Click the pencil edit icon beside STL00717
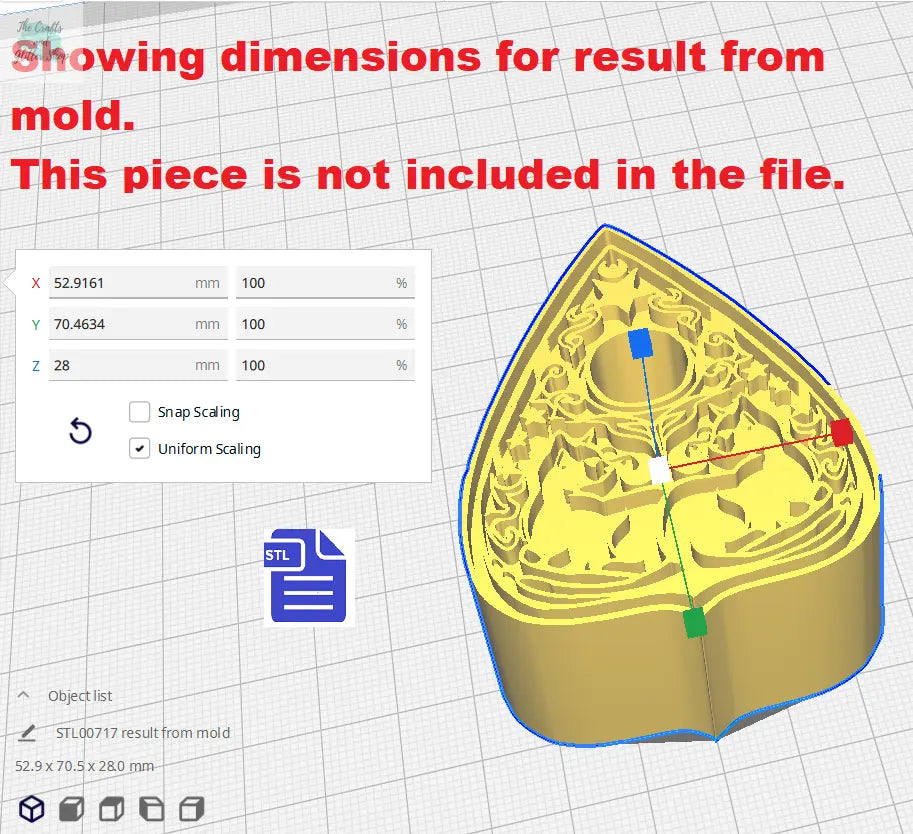 pos(27,733)
